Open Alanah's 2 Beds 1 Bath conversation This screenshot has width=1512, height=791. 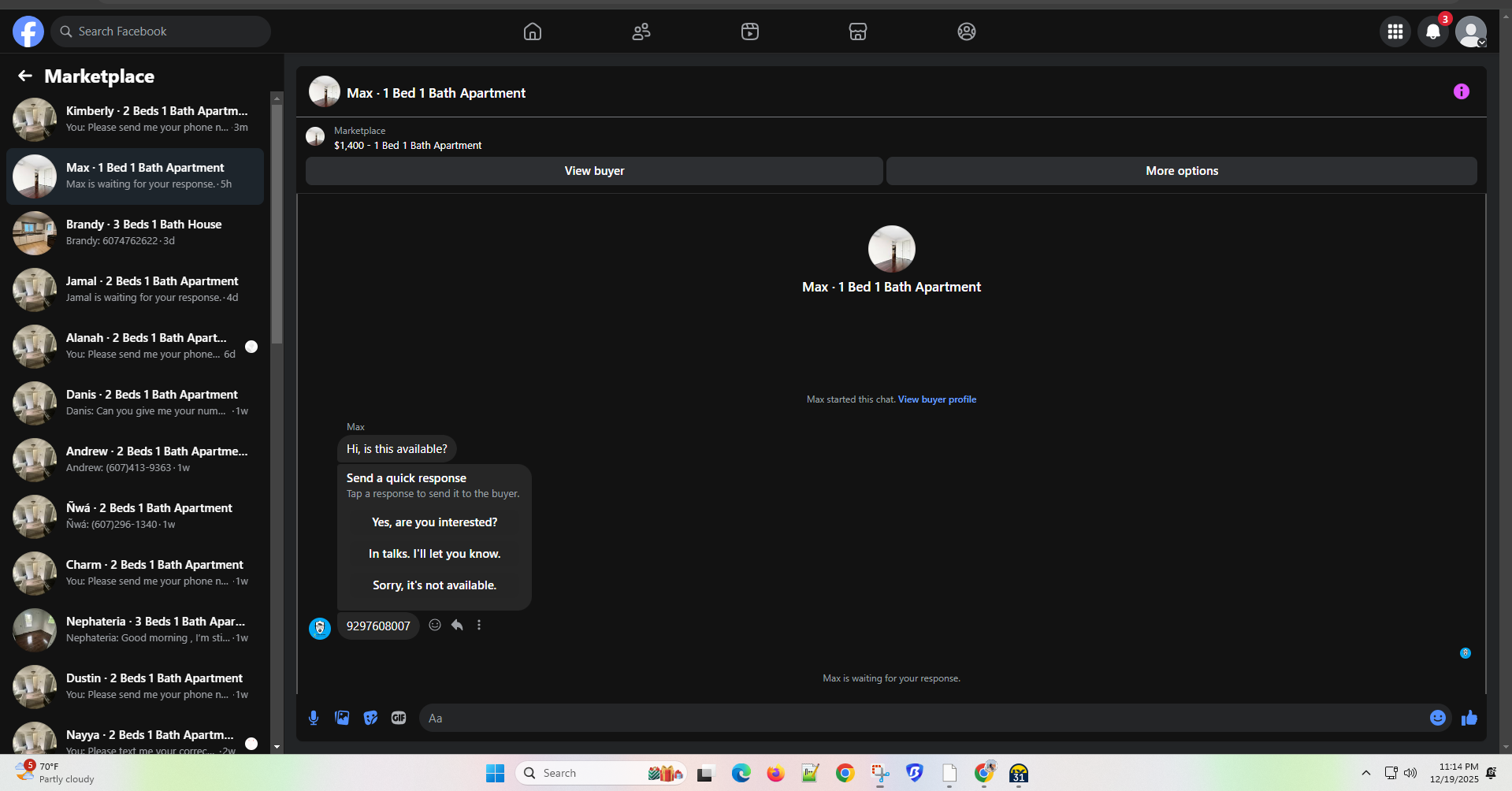136,347
